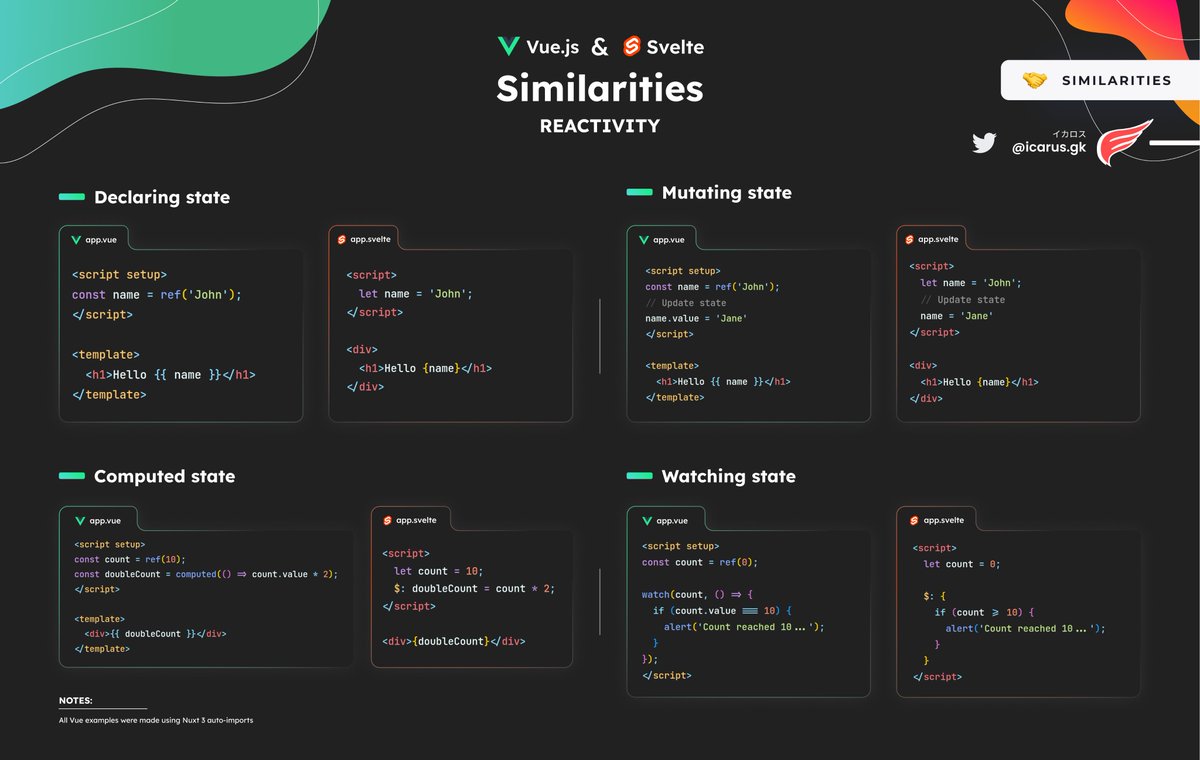Click the line '<div>{doubleCount}</div>'

454,641
